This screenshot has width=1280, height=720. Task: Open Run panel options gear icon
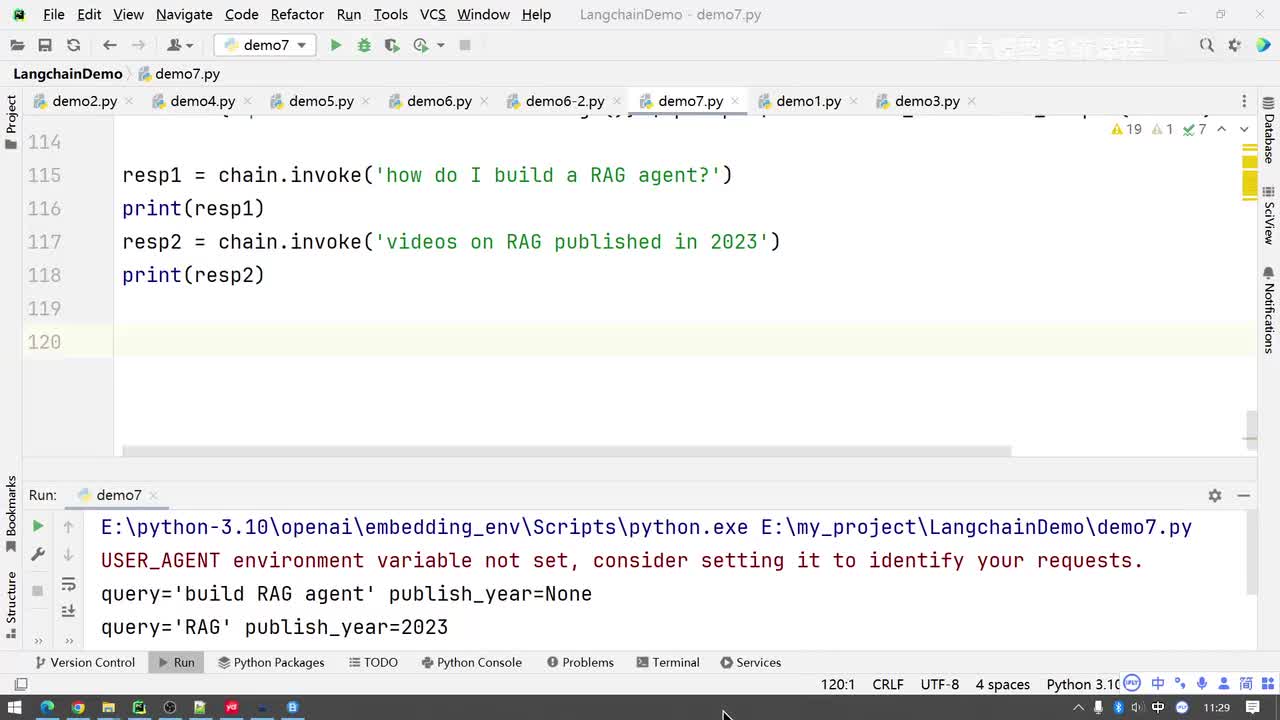point(1215,495)
